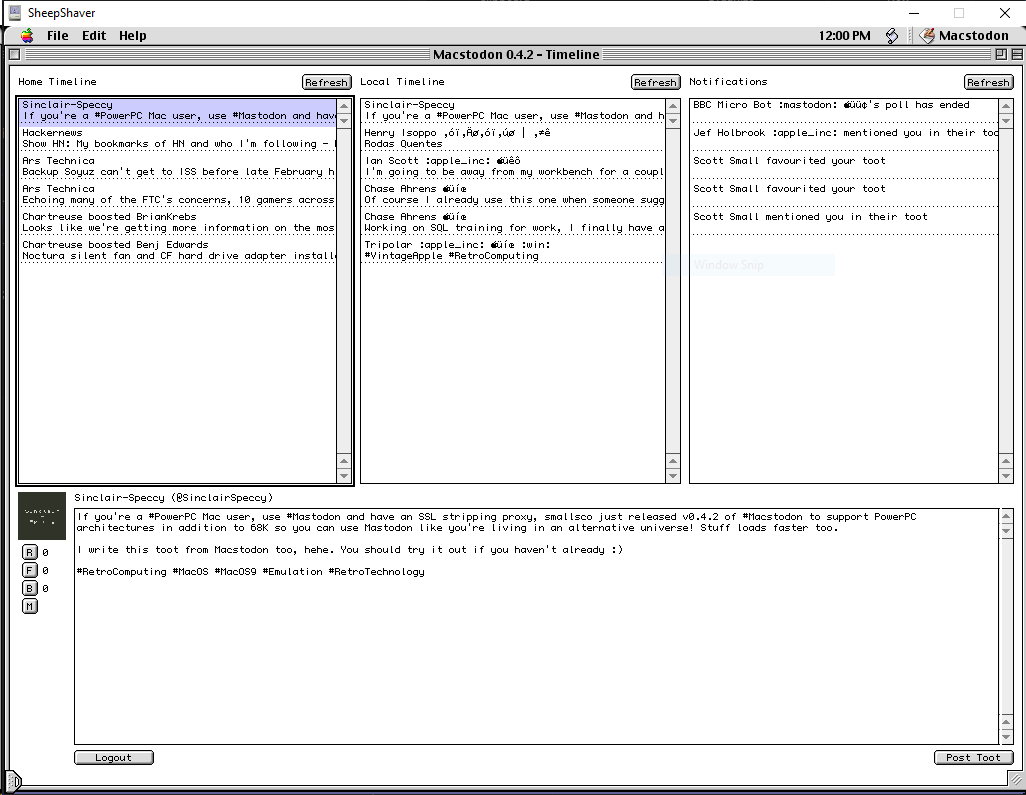The height and width of the screenshot is (795, 1026).
Task: Refresh the Home Timeline
Action: (326, 81)
